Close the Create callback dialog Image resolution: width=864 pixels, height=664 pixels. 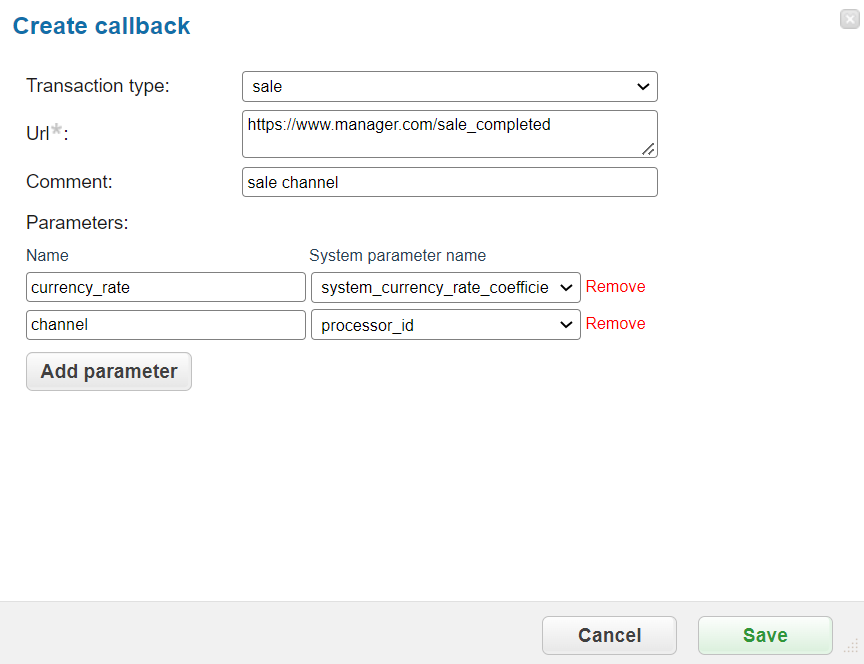tap(850, 19)
